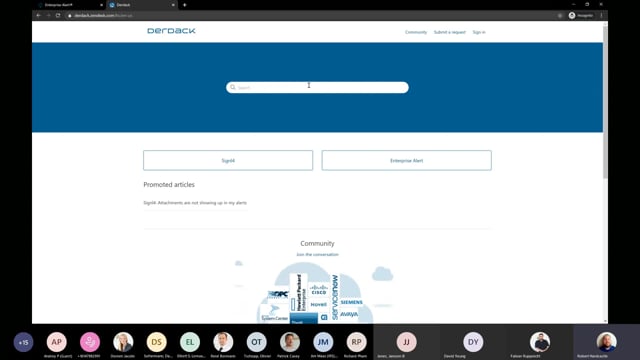
Task: Select participant tile JJ
Action: point(407,342)
